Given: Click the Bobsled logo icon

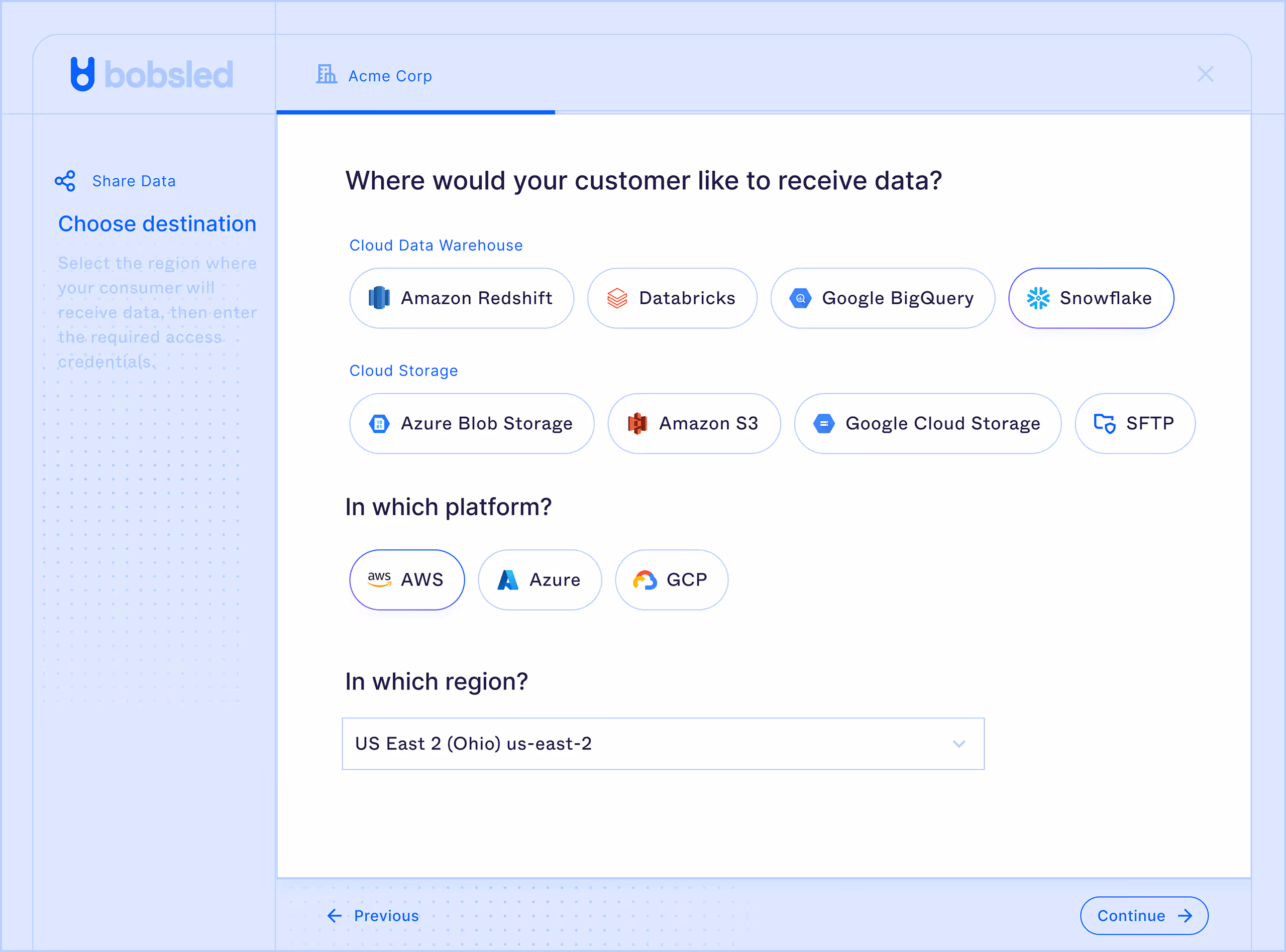Looking at the screenshot, I should [x=82, y=74].
